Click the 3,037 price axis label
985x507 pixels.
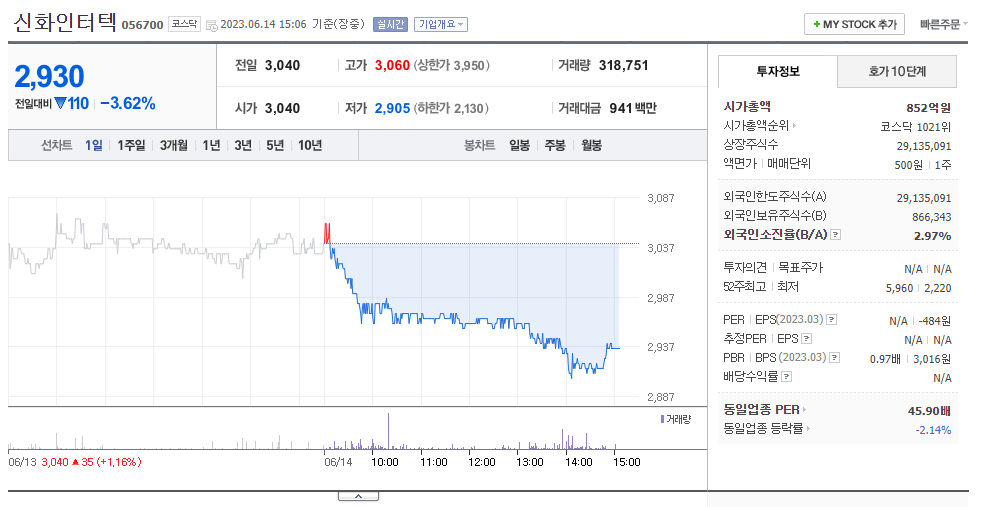pyautogui.click(x=661, y=248)
